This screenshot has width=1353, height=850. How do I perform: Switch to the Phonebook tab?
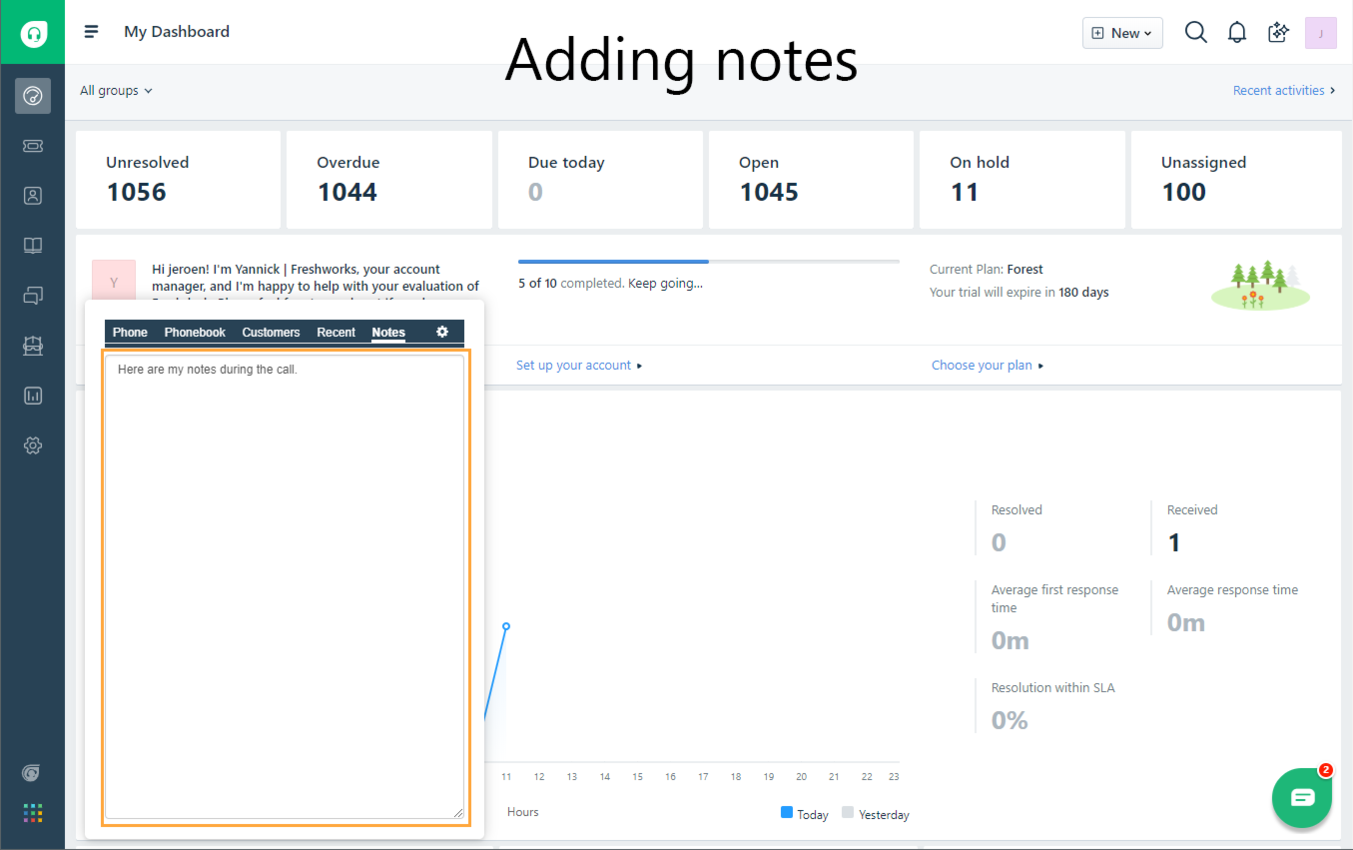[194, 332]
